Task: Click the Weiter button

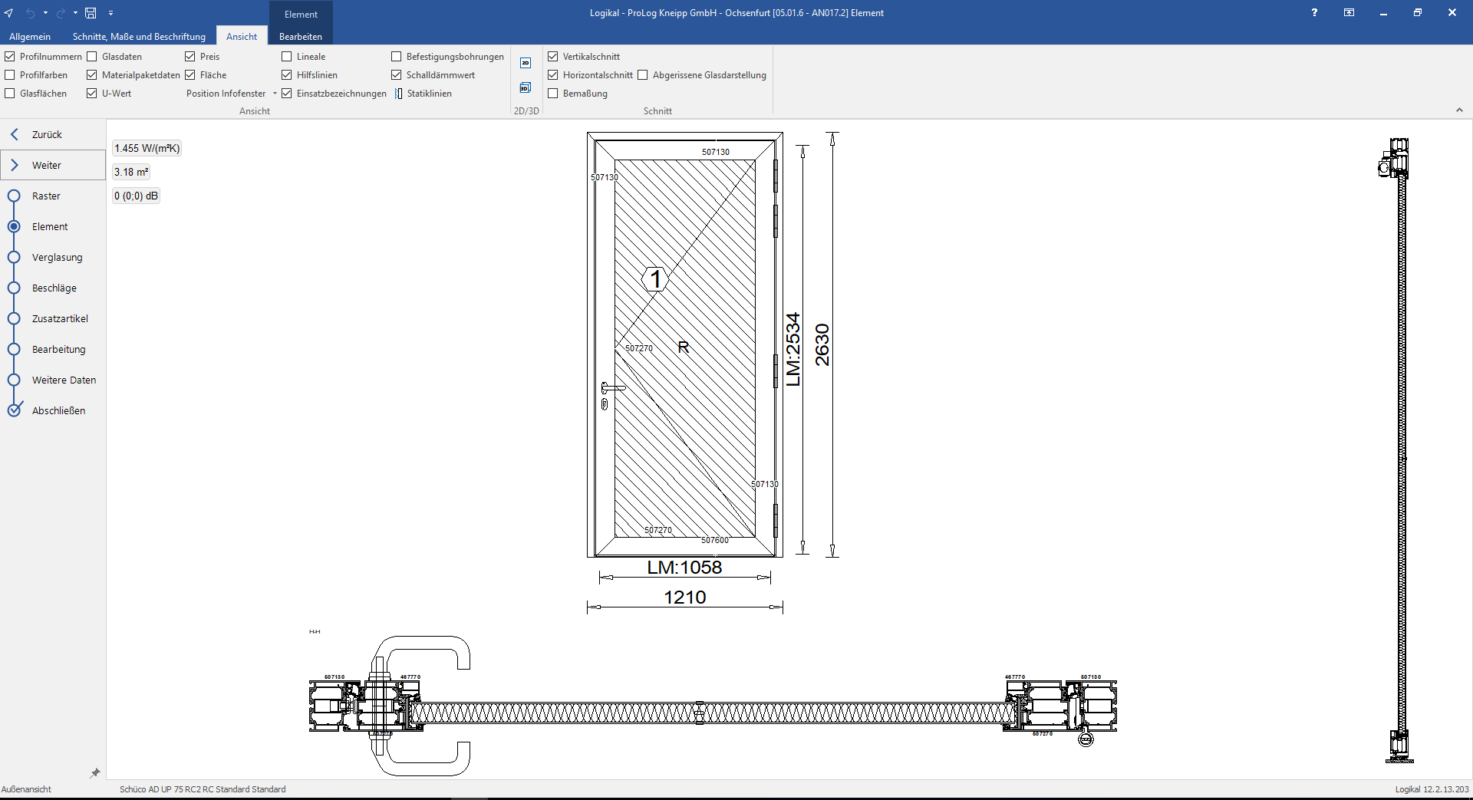Action: click(x=52, y=165)
